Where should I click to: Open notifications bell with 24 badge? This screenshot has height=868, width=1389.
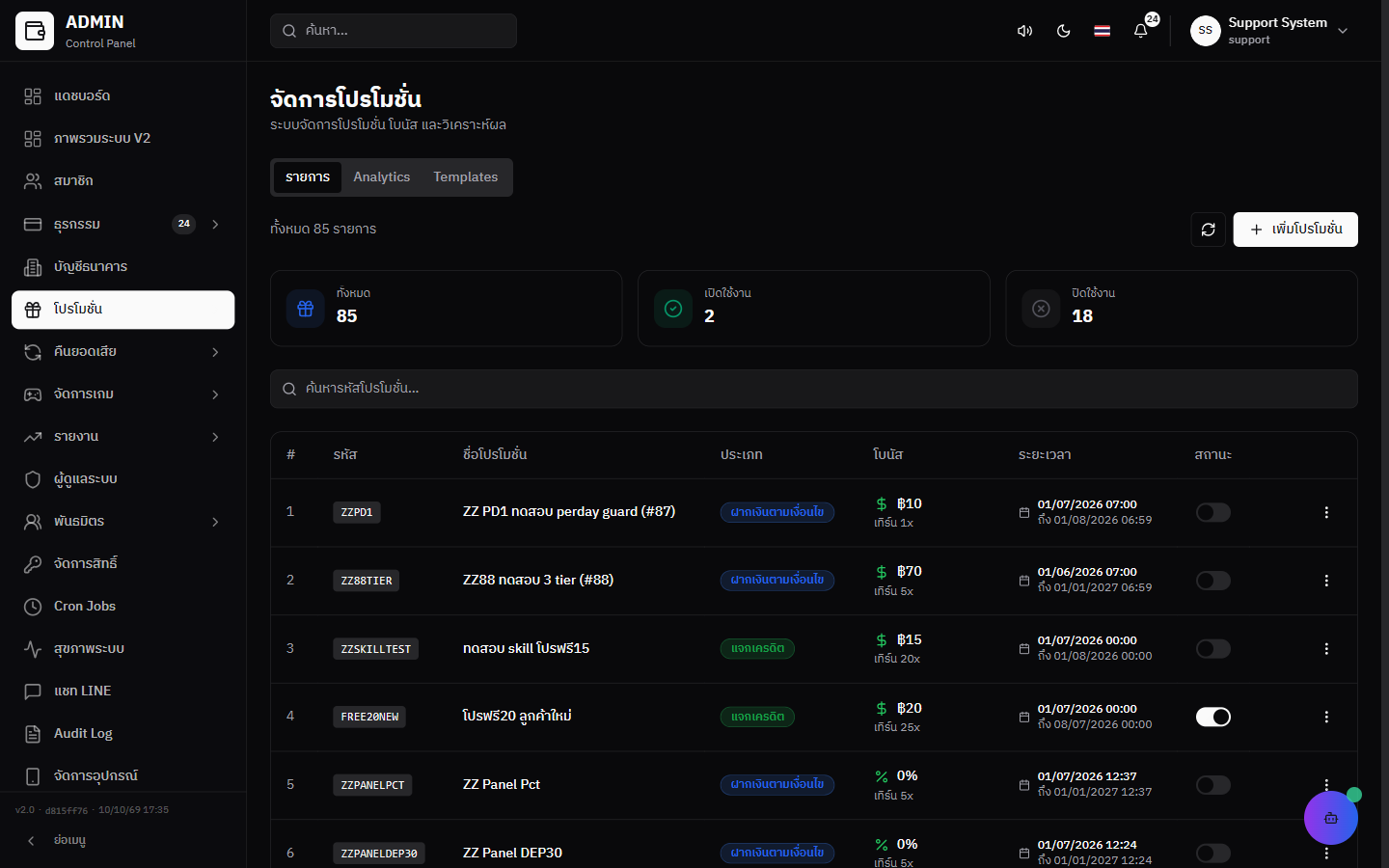pyautogui.click(x=1140, y=31)
